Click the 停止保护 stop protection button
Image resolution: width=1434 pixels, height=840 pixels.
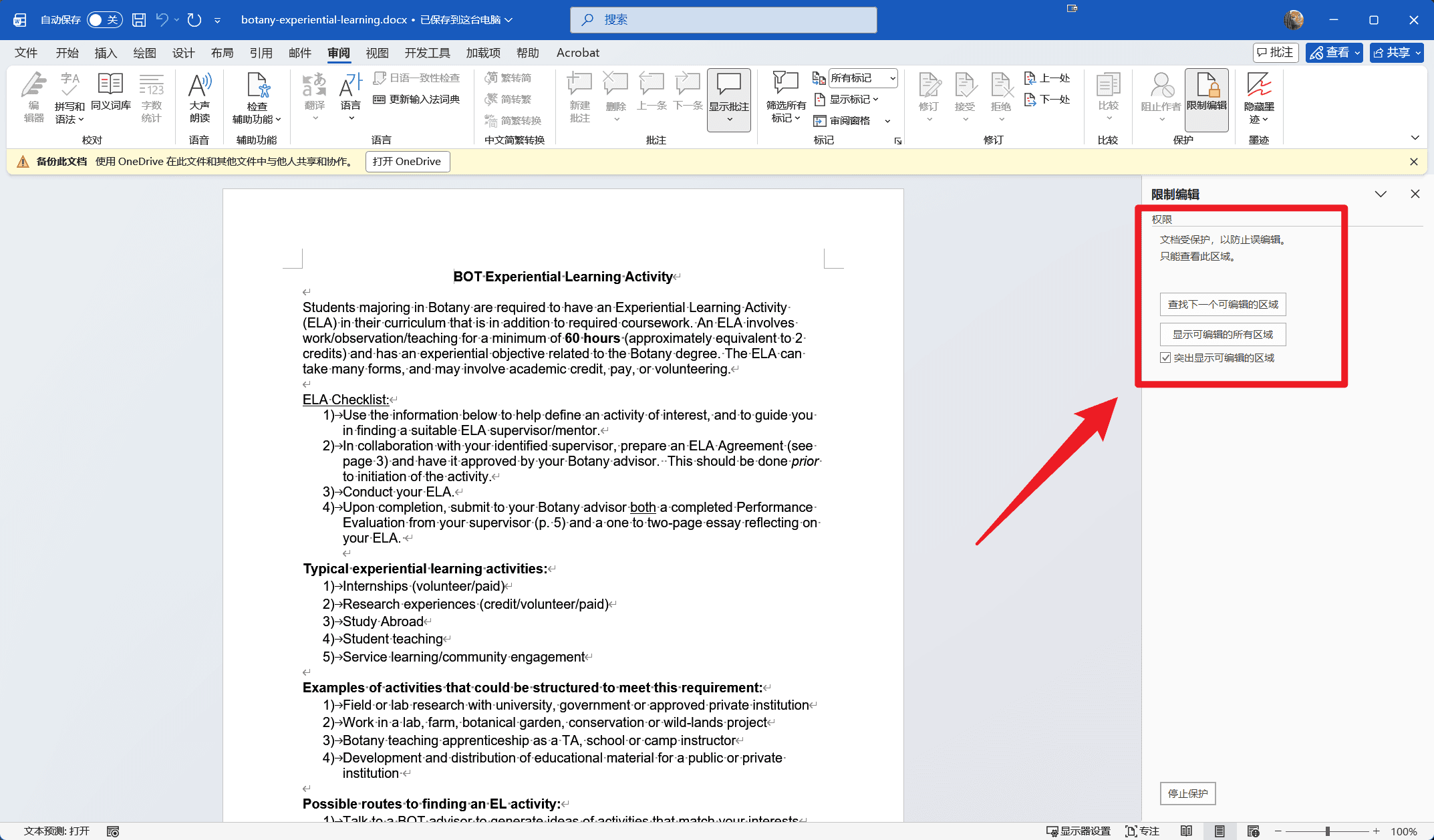[1187, 793]
